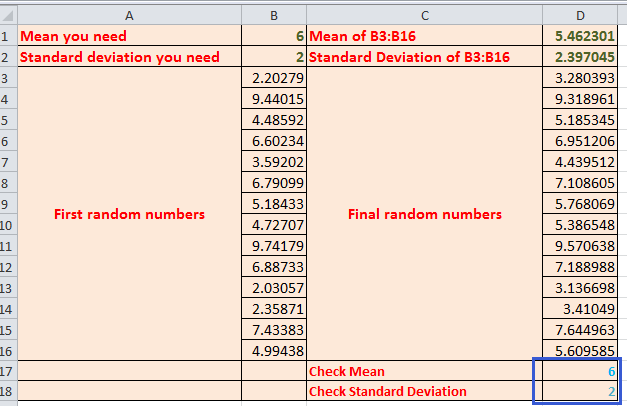The image size is (627, 406).
Task: Click 'Standard deviation you need' cell
Action: pos(130,56)
